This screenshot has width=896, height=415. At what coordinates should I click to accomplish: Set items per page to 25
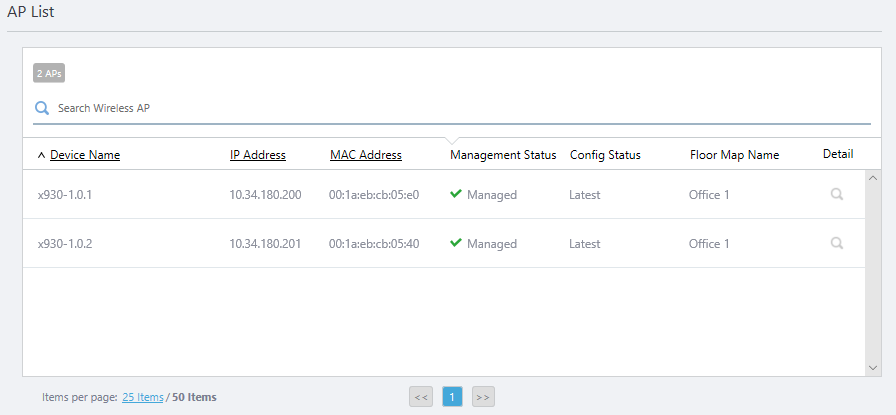pyautogui.click(x=143, y=397)
